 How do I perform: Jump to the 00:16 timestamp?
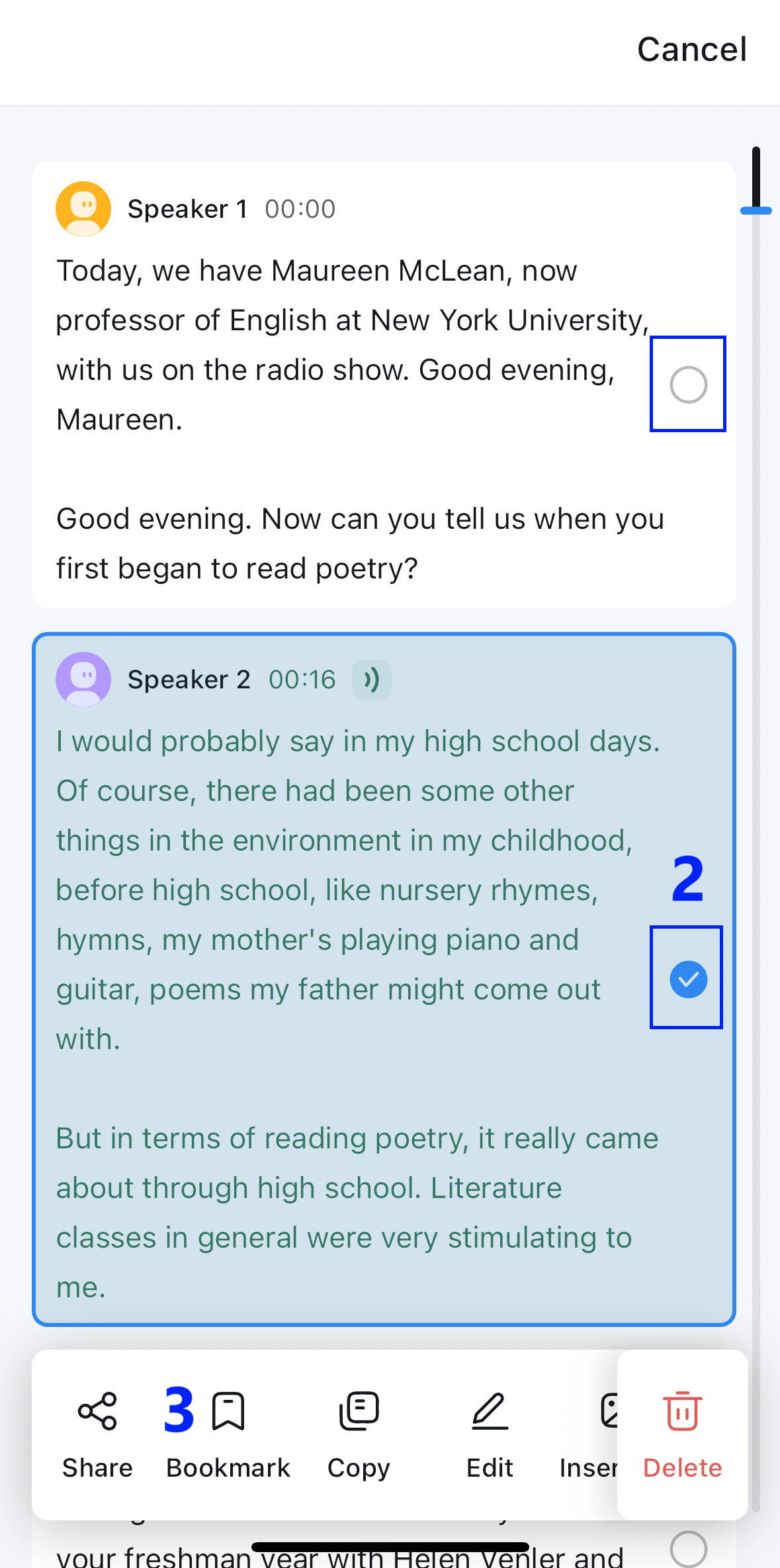click(302, 680)
